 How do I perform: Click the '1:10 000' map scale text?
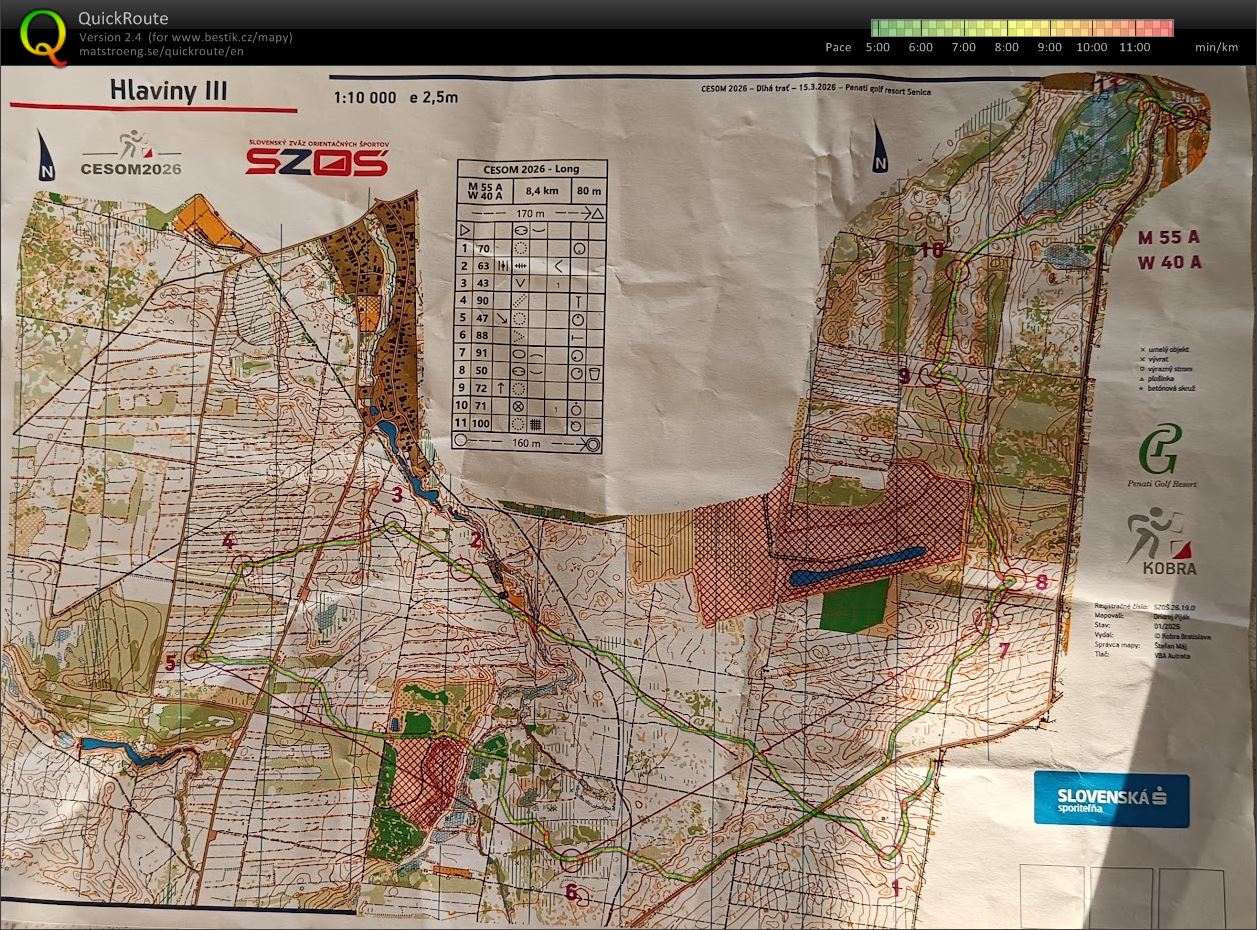366,98
